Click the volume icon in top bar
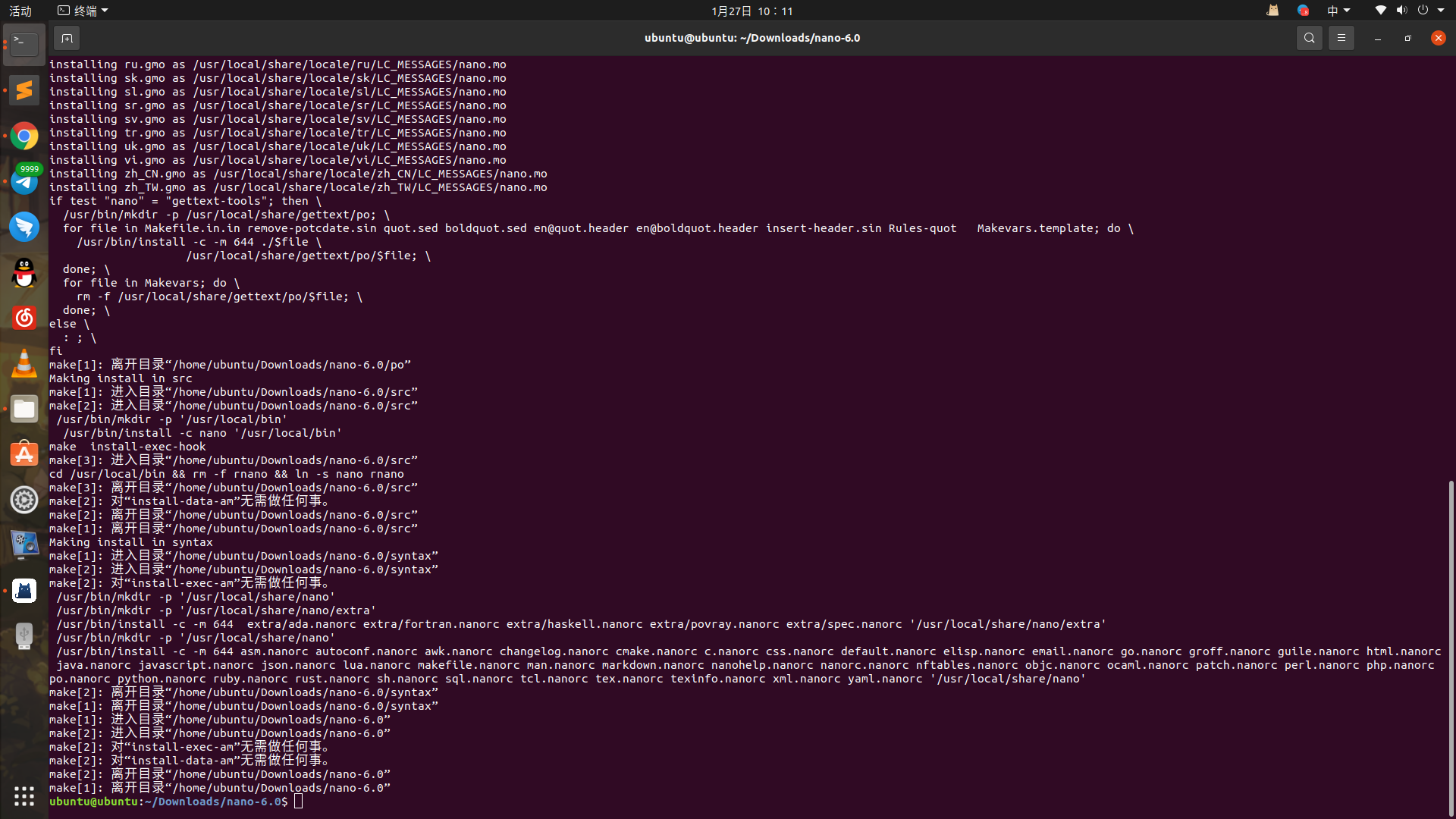Screen dimensions: 1456x819 (x=1401, y=11)
